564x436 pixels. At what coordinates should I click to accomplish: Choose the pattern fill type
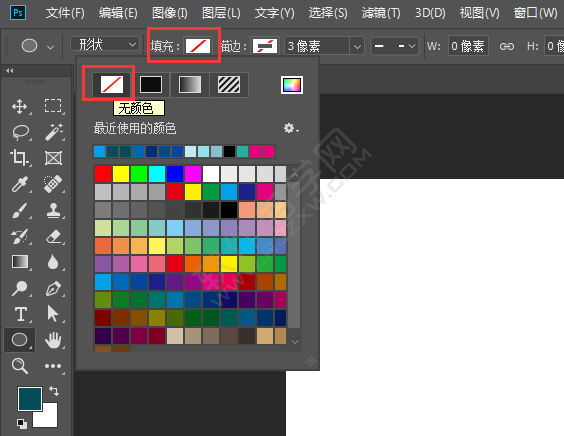tap(229, 85)
